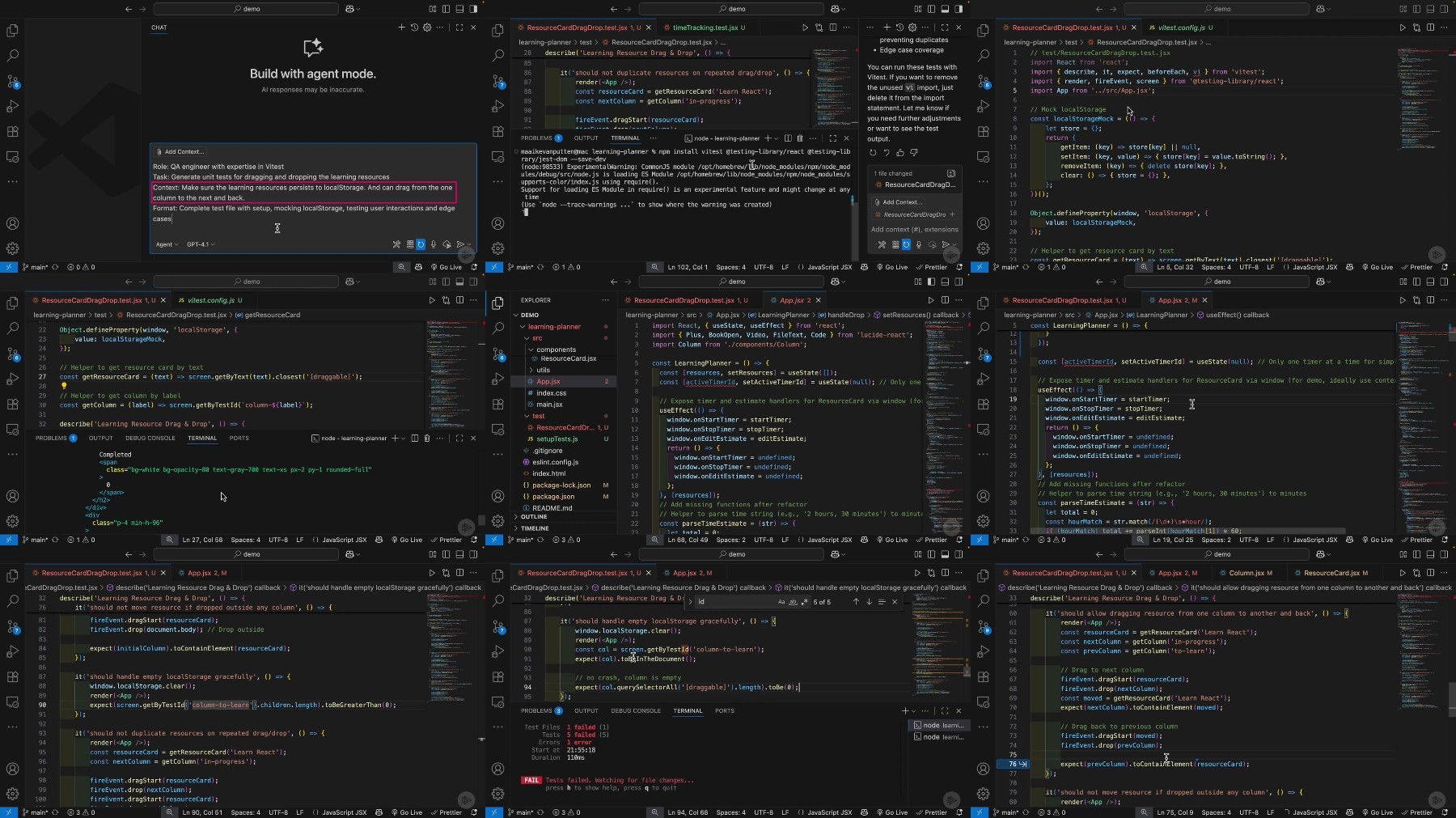Click Add Context button above the Role prompt
1456x818 pixels.
tap(180, 151)
